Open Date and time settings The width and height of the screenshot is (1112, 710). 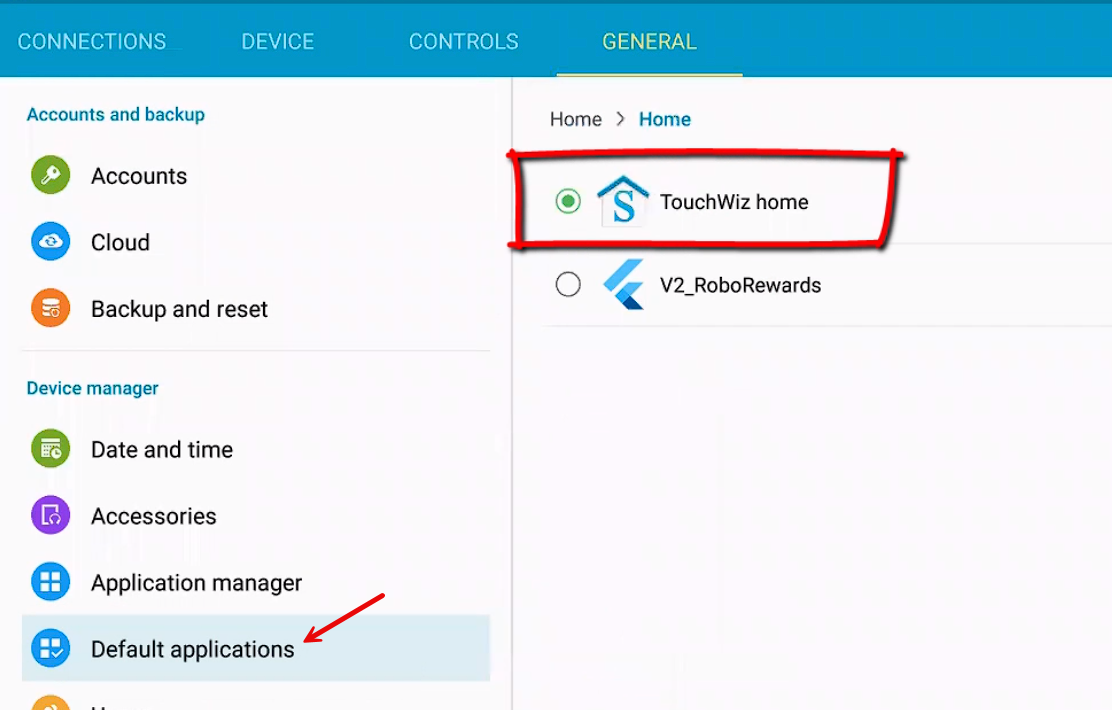click(256, 449)
